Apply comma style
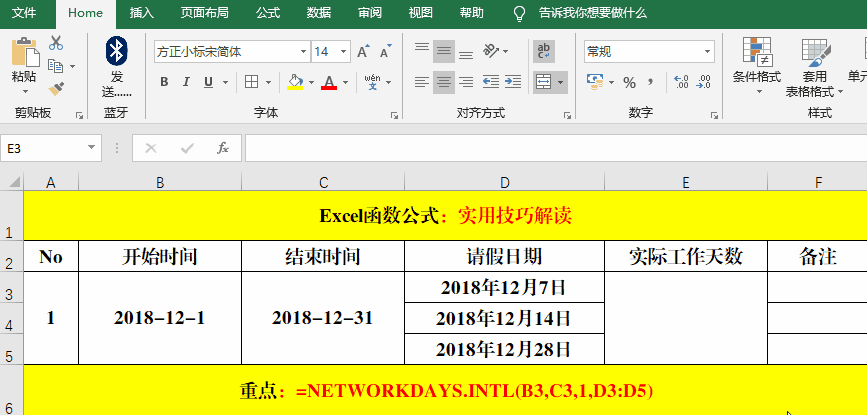This screenshot has height=415, width=867. coord(651,82)
